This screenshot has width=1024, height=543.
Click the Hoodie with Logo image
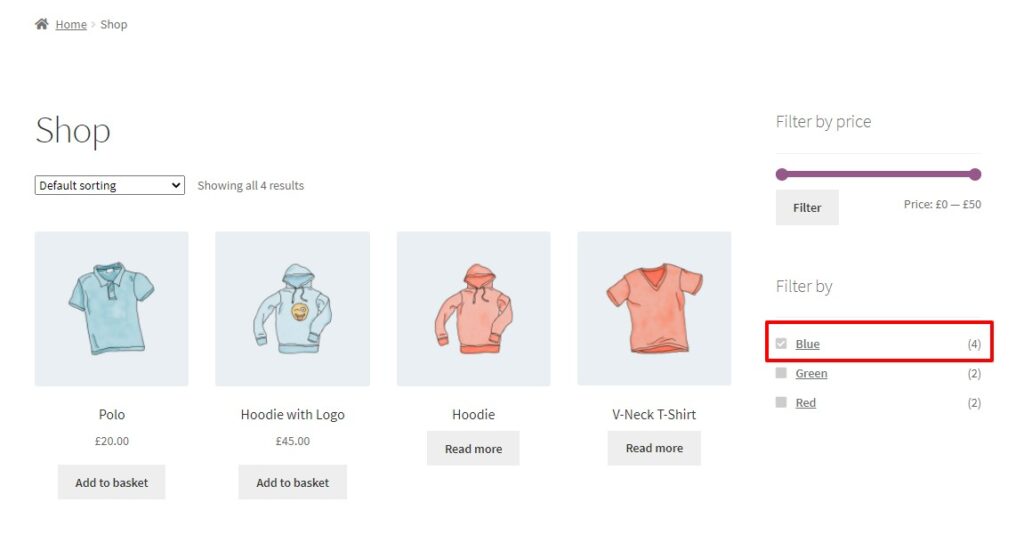pos(292,308)
